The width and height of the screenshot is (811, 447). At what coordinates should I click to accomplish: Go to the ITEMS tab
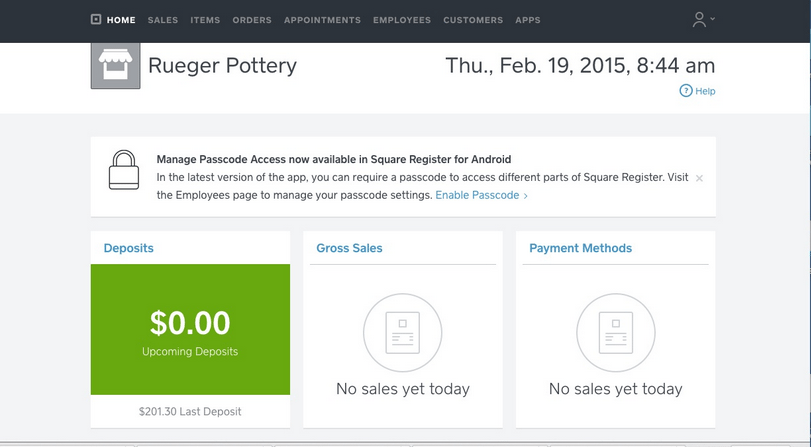click(205, 20)
